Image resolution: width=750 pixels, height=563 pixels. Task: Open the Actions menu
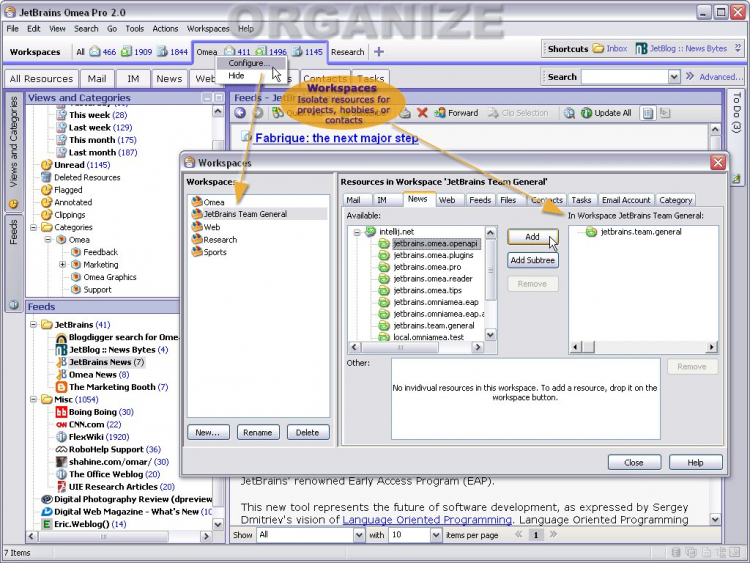(165, 29)
